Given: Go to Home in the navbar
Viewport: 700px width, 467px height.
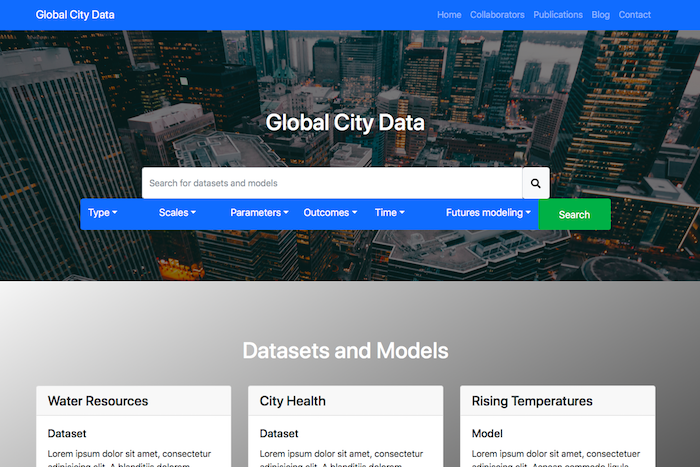Looking at the screenshot, I should pyautogui.click(x=449, y=15).
